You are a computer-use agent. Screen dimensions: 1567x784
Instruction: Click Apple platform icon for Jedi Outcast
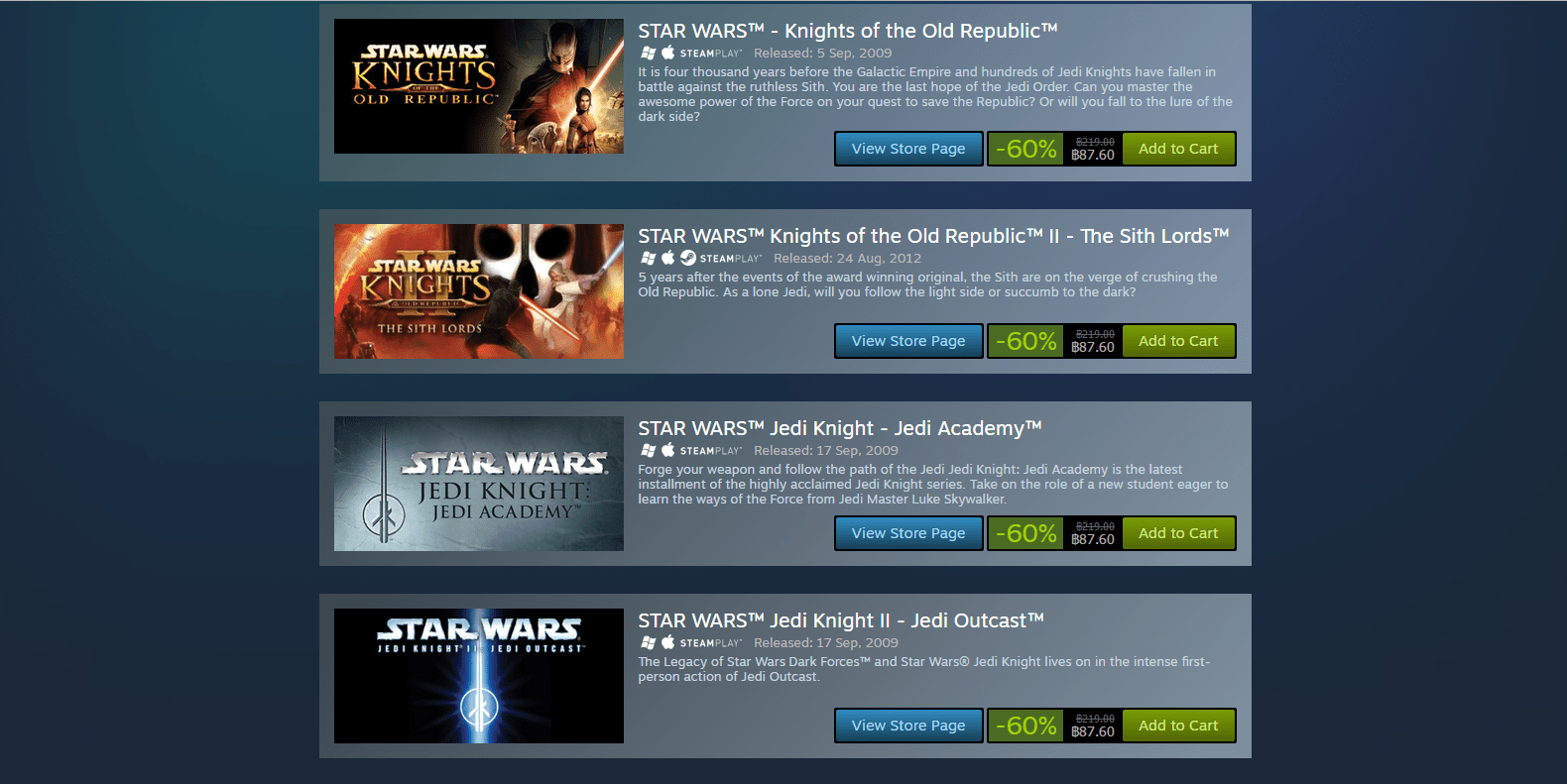pos(668,642)
